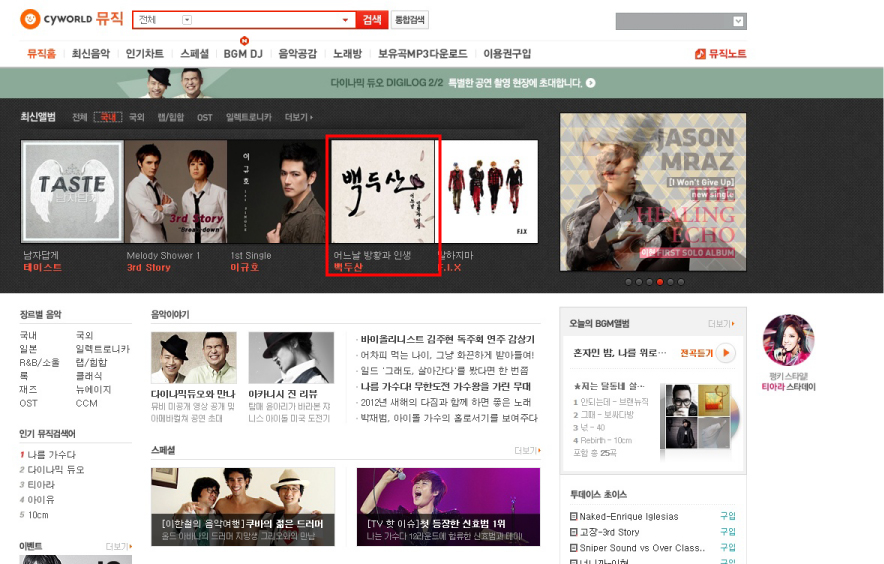Select the fourth orange pagination dot
884x564 pixels.
pyautogui.click(x=660, y=282)
